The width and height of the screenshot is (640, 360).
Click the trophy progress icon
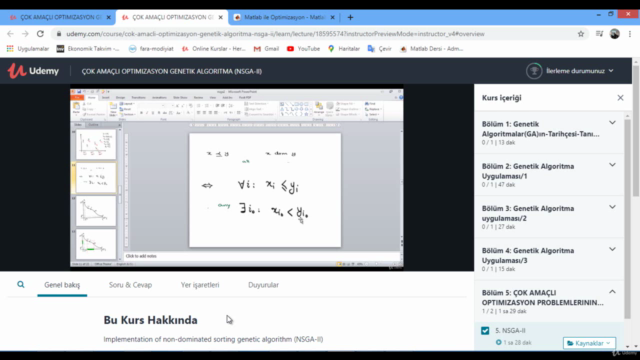534,71
